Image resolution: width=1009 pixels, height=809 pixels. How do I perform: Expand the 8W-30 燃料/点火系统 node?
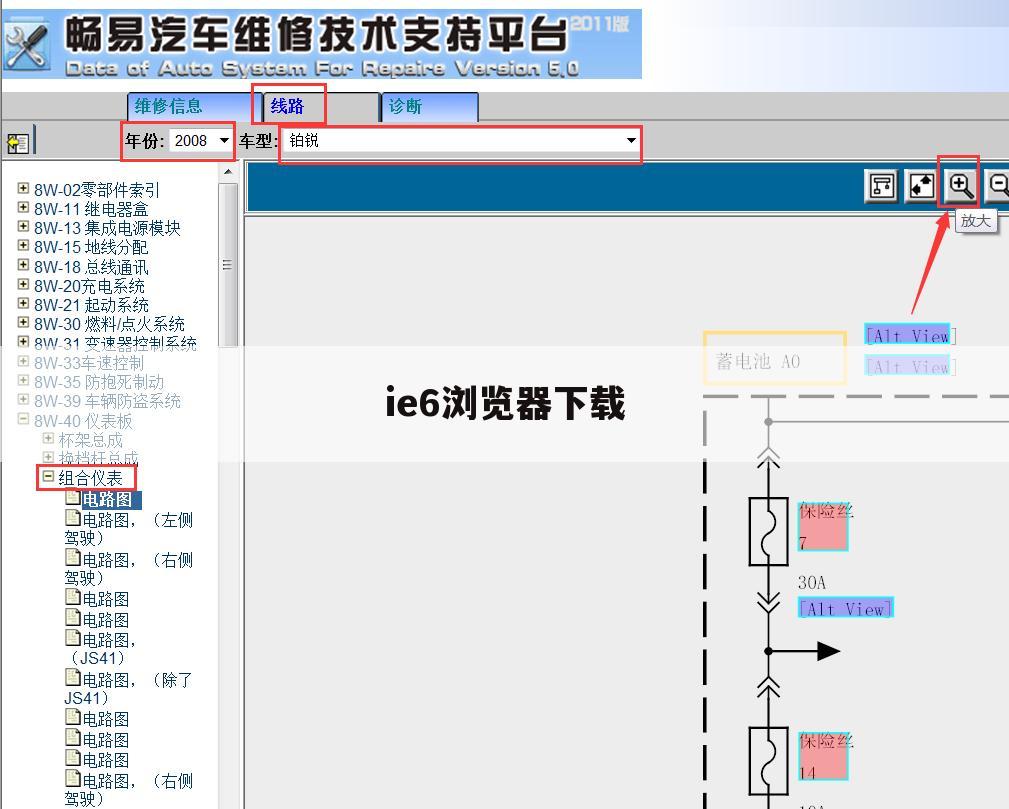point(23,322)
